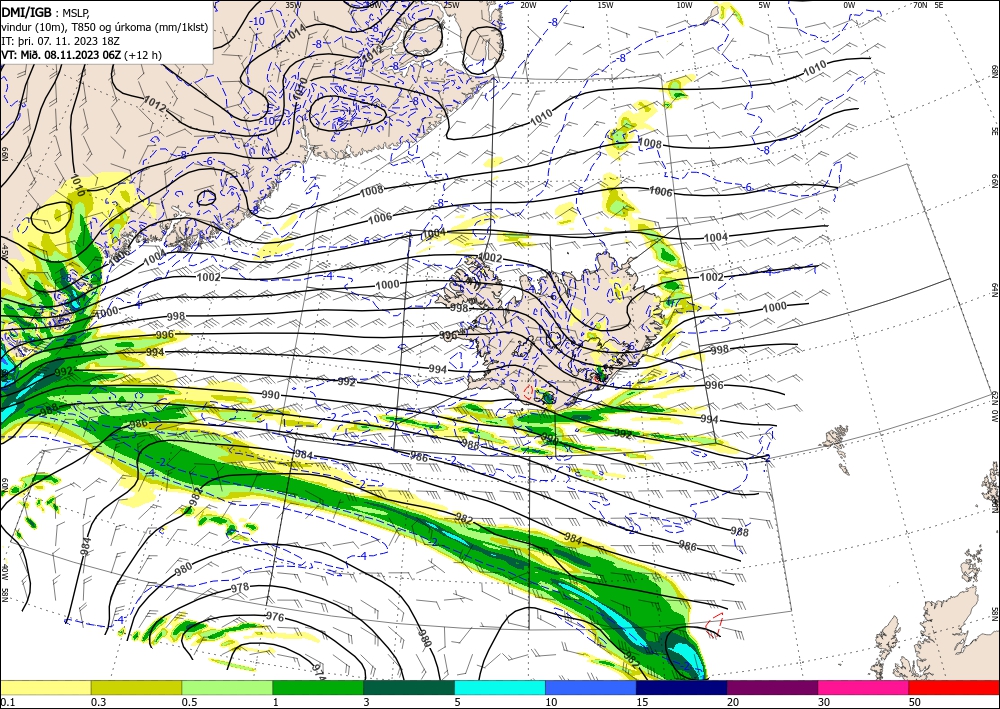Screen dimensions: 1000x709
Task: Click the light green 0.5–1 legend segment
Action: click(227, 687)
